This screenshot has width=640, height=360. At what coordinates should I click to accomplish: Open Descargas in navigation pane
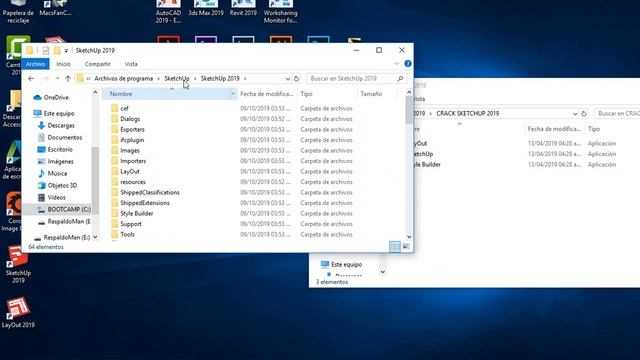click(61, 125)
